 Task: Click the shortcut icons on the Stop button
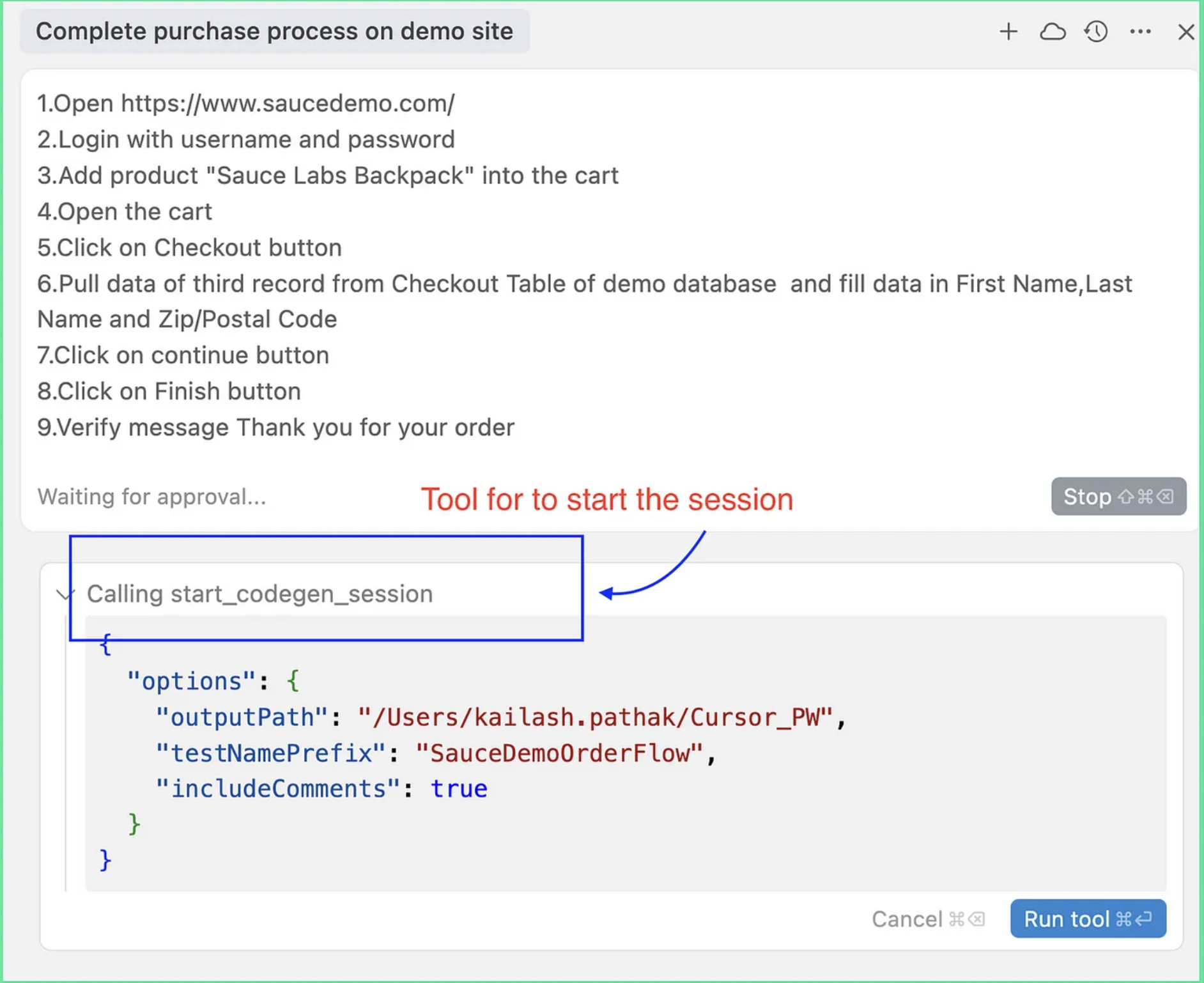[x=1147, y=497]
